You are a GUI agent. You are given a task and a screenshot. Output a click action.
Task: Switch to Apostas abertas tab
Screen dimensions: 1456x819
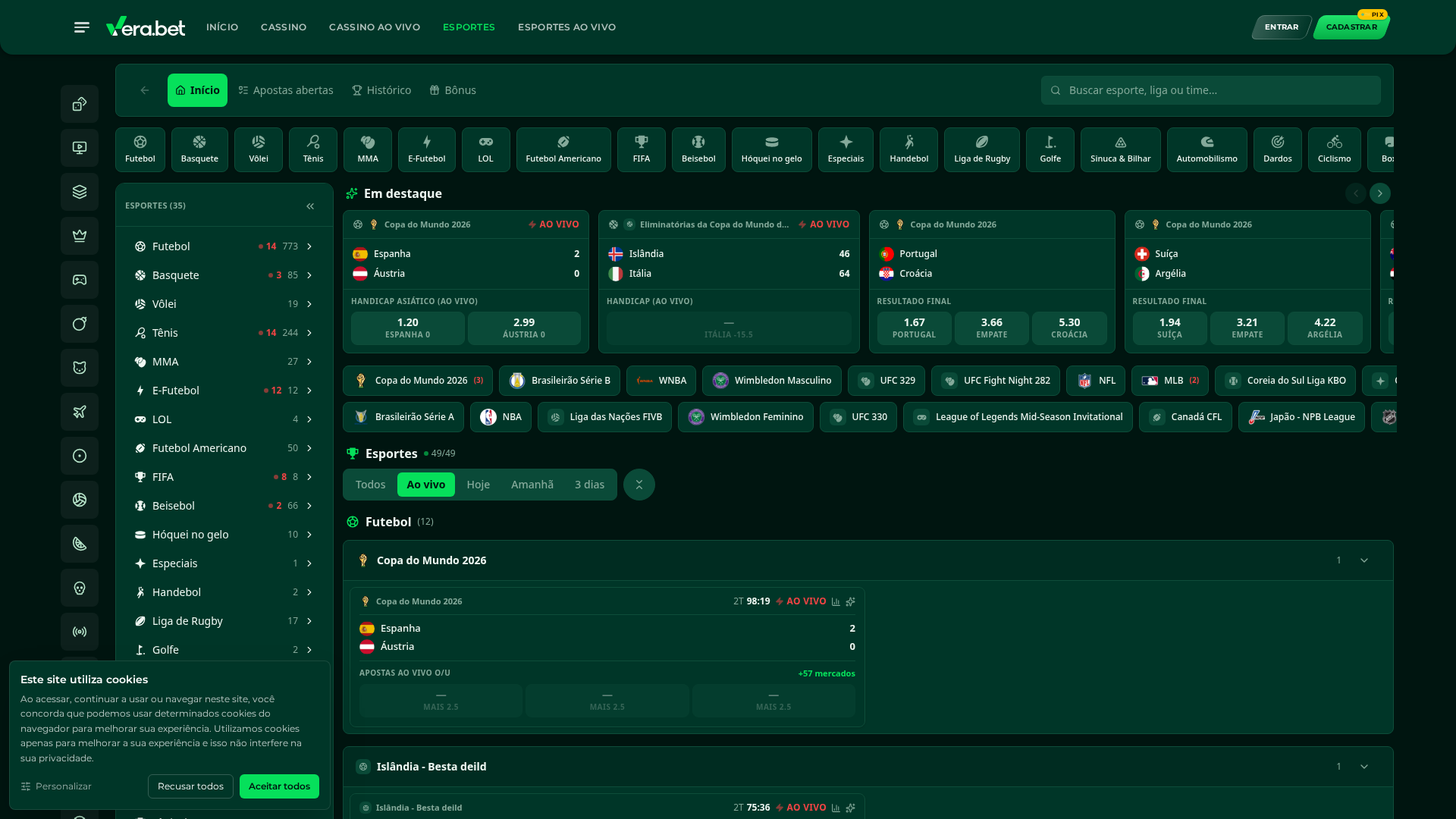(286, 90)
